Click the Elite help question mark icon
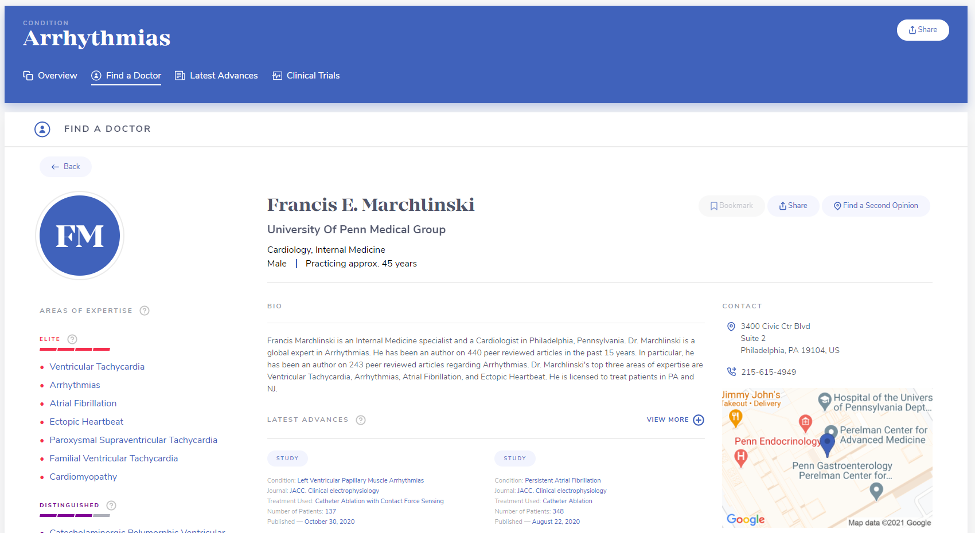This screenshot has width=977, height=533. coord(72,339)
